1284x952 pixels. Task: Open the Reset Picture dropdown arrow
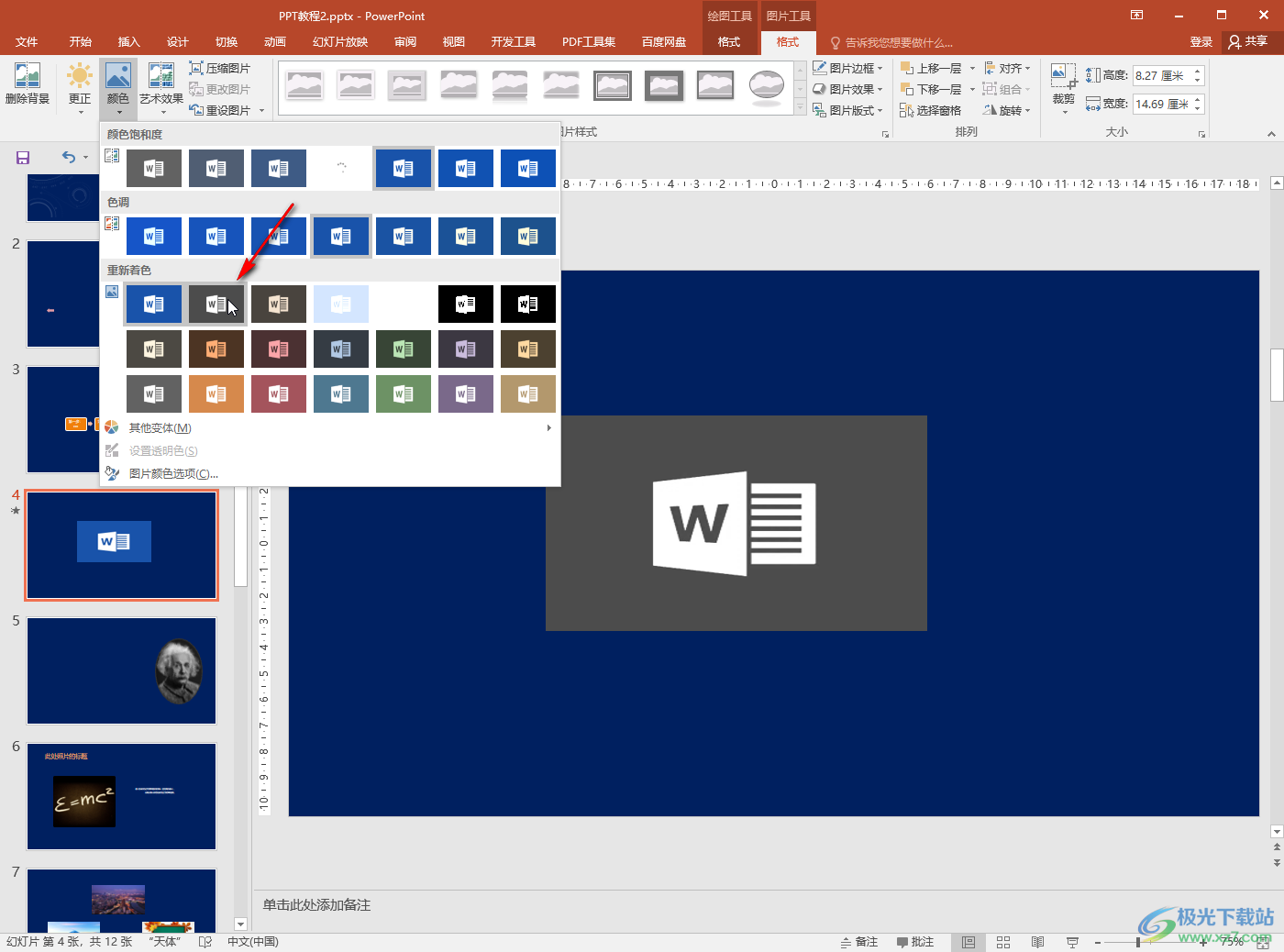261,111
